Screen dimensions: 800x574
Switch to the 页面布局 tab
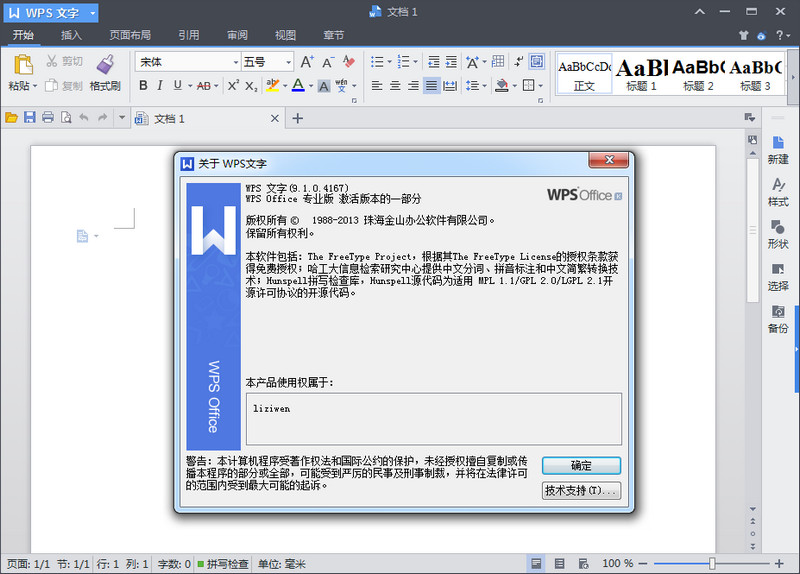[130, 35]
